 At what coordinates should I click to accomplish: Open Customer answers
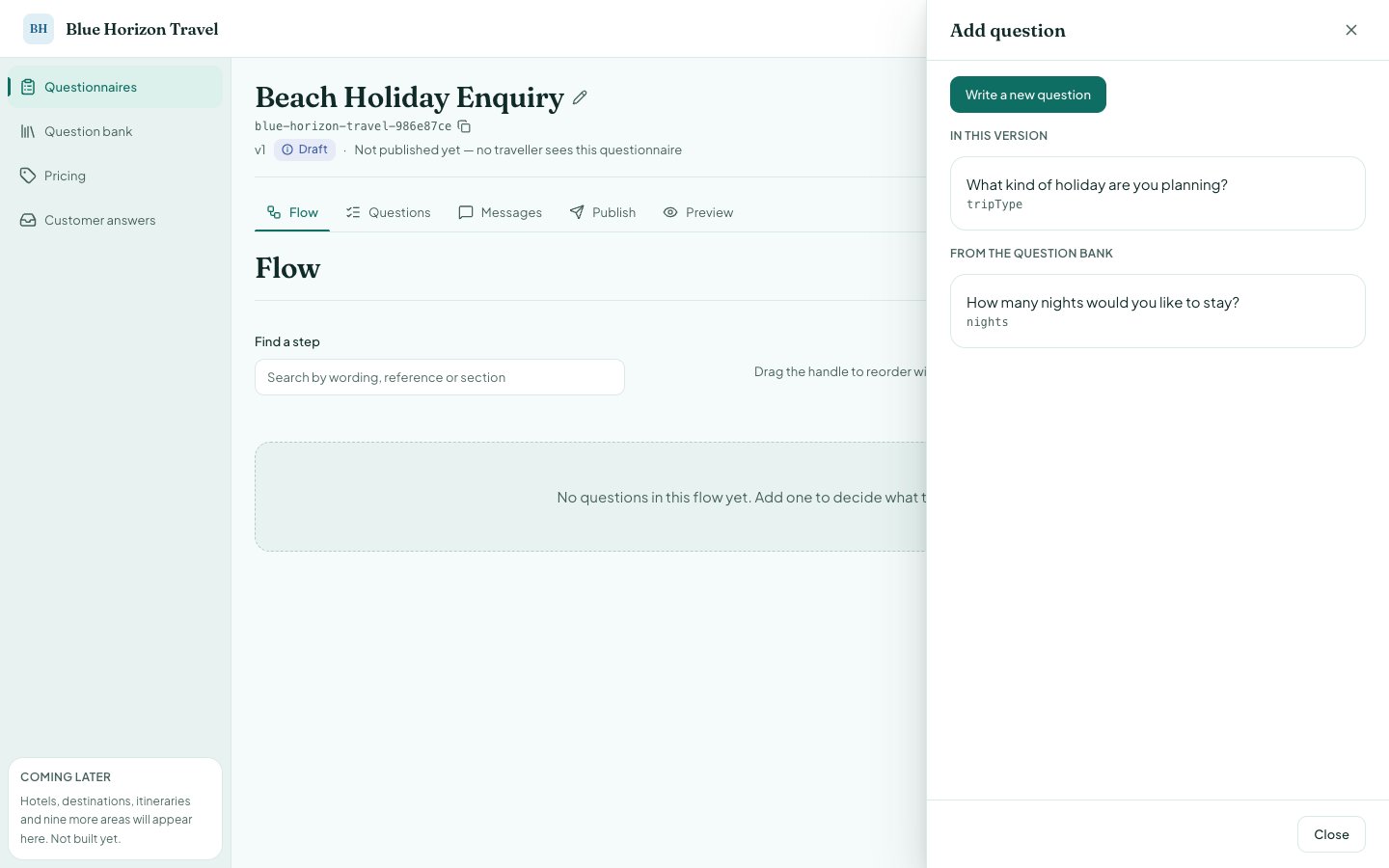116,220
